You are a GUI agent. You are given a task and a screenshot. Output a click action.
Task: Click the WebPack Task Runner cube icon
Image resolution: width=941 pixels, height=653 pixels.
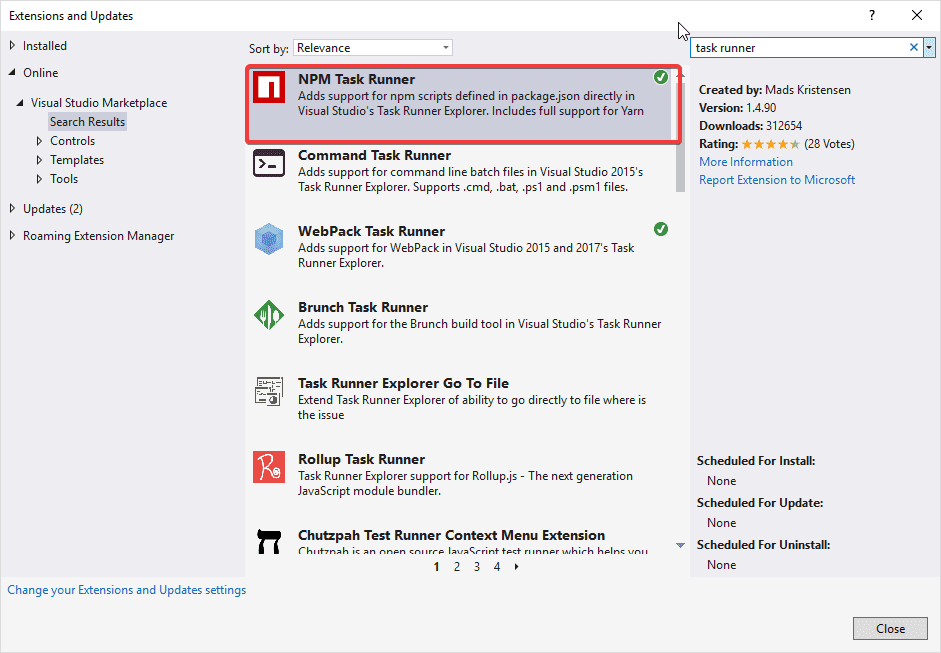268,240
